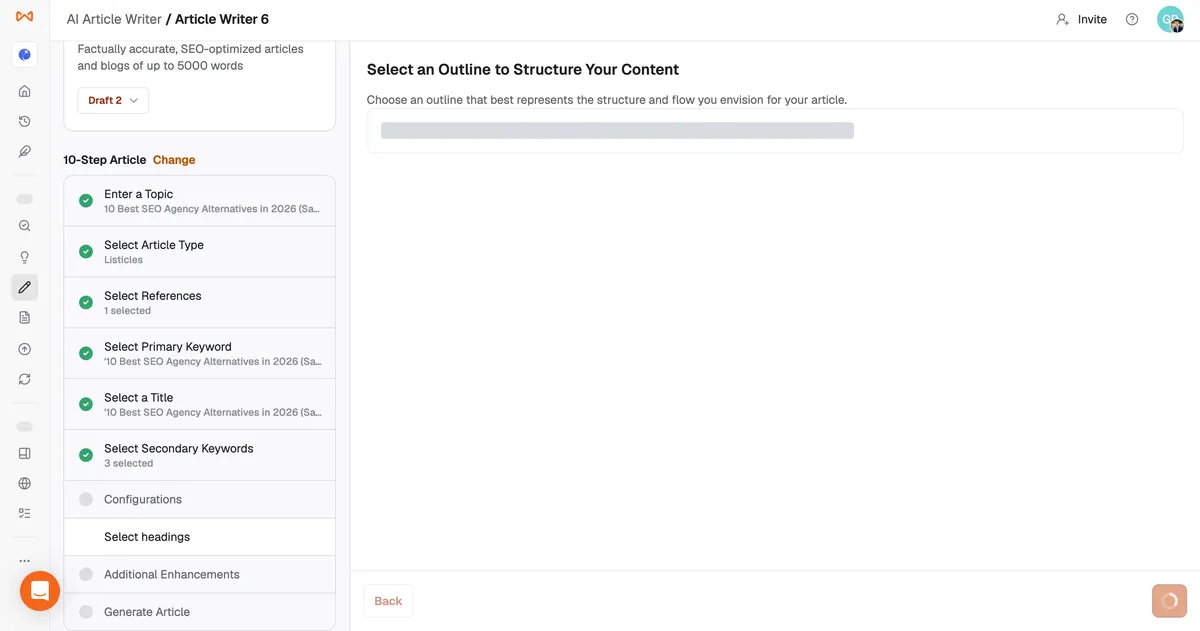The height and width of the screenshot is (631, 1200).
Task: Click the globe icon in sidebar
Action: click(25, 483)
